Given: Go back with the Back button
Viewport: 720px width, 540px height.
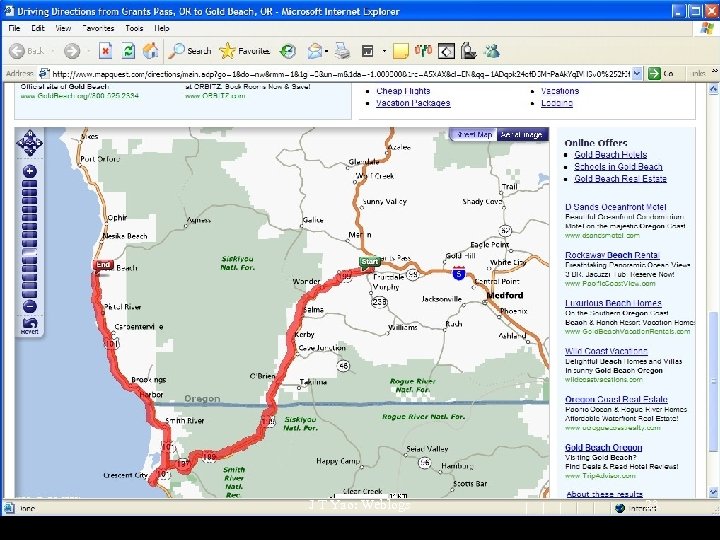Looking at the screenshot, I should tap(26, 51).
